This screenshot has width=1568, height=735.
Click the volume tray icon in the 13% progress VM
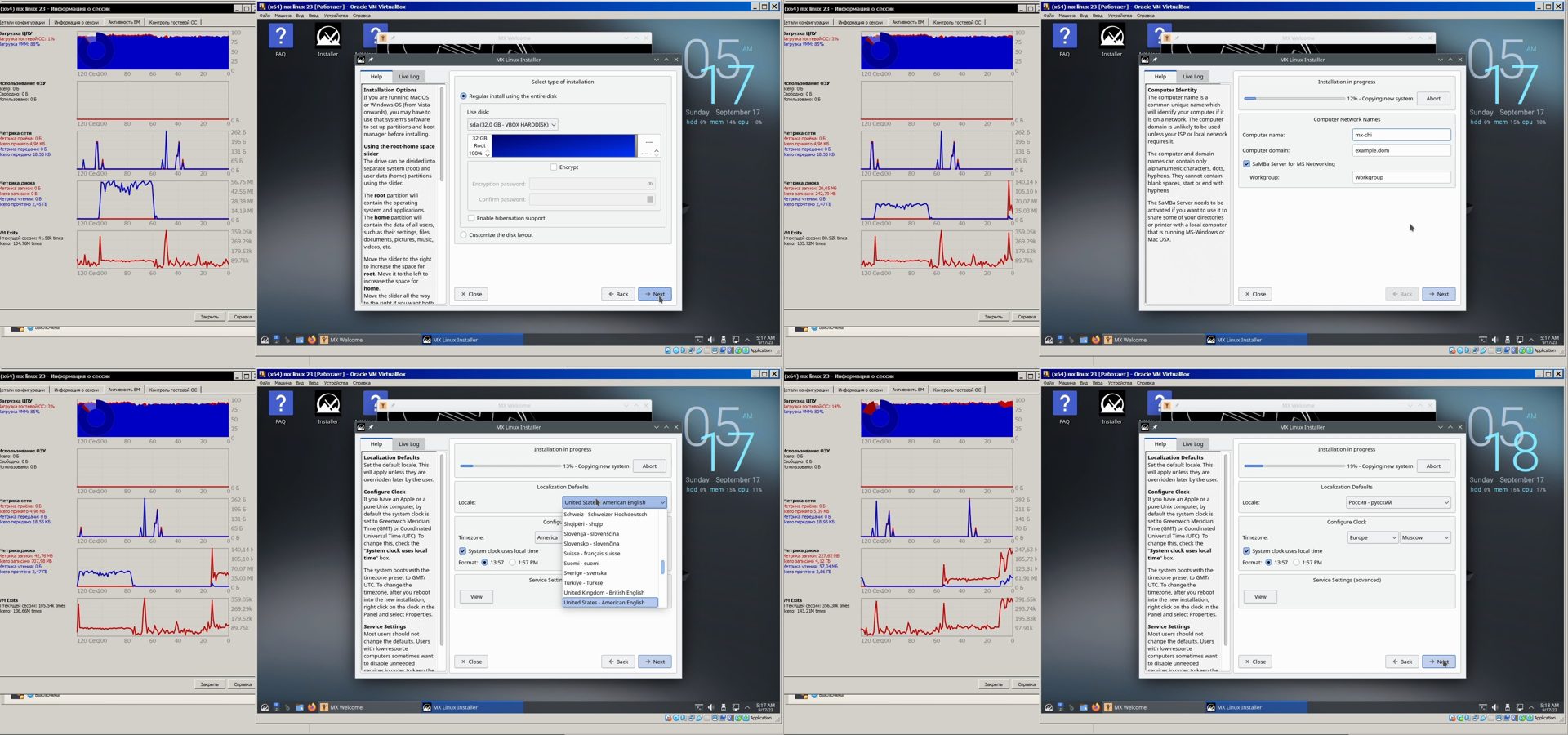coord(710,707)
